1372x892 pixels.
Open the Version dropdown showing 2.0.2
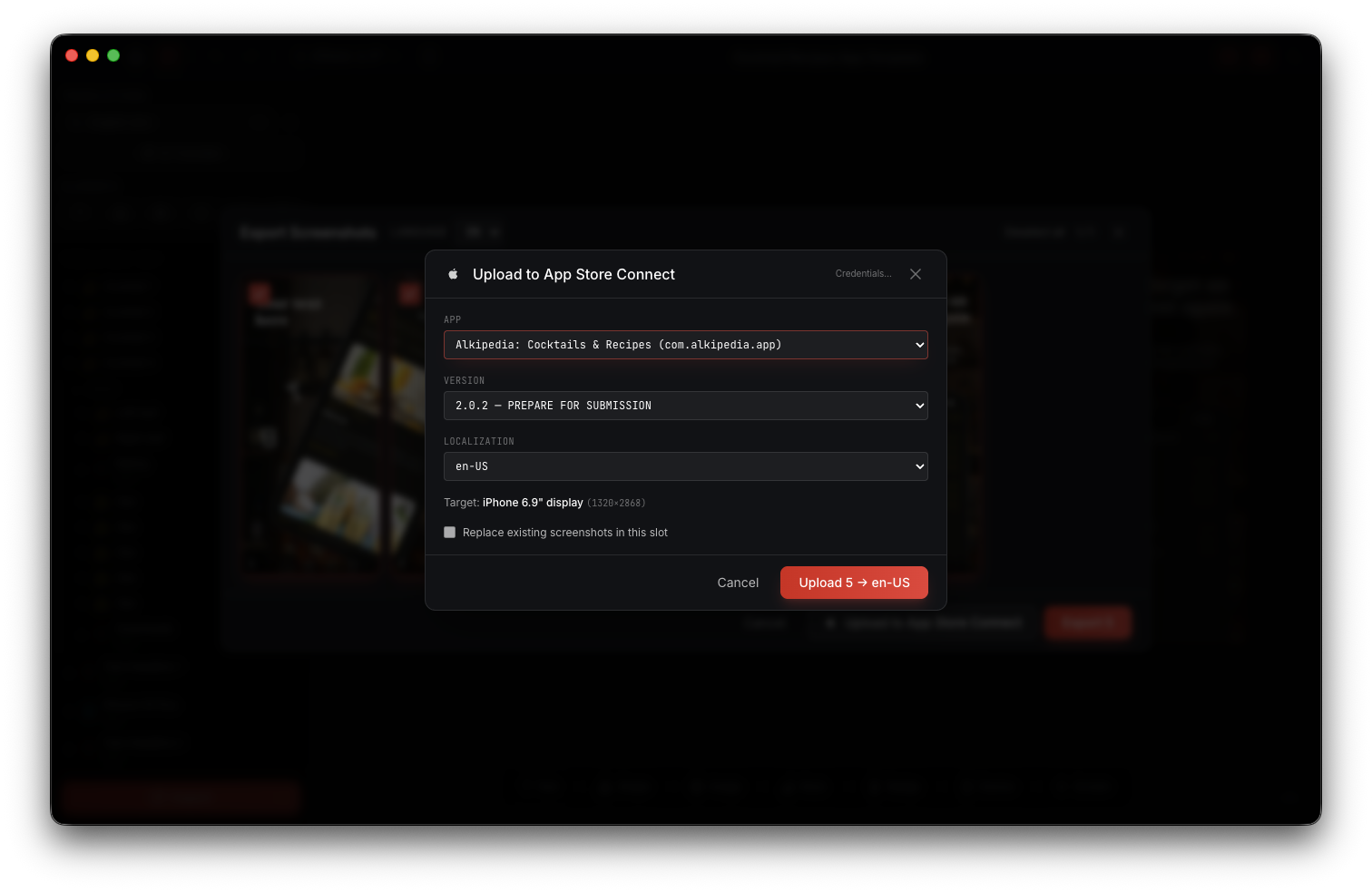coord(685,406)
